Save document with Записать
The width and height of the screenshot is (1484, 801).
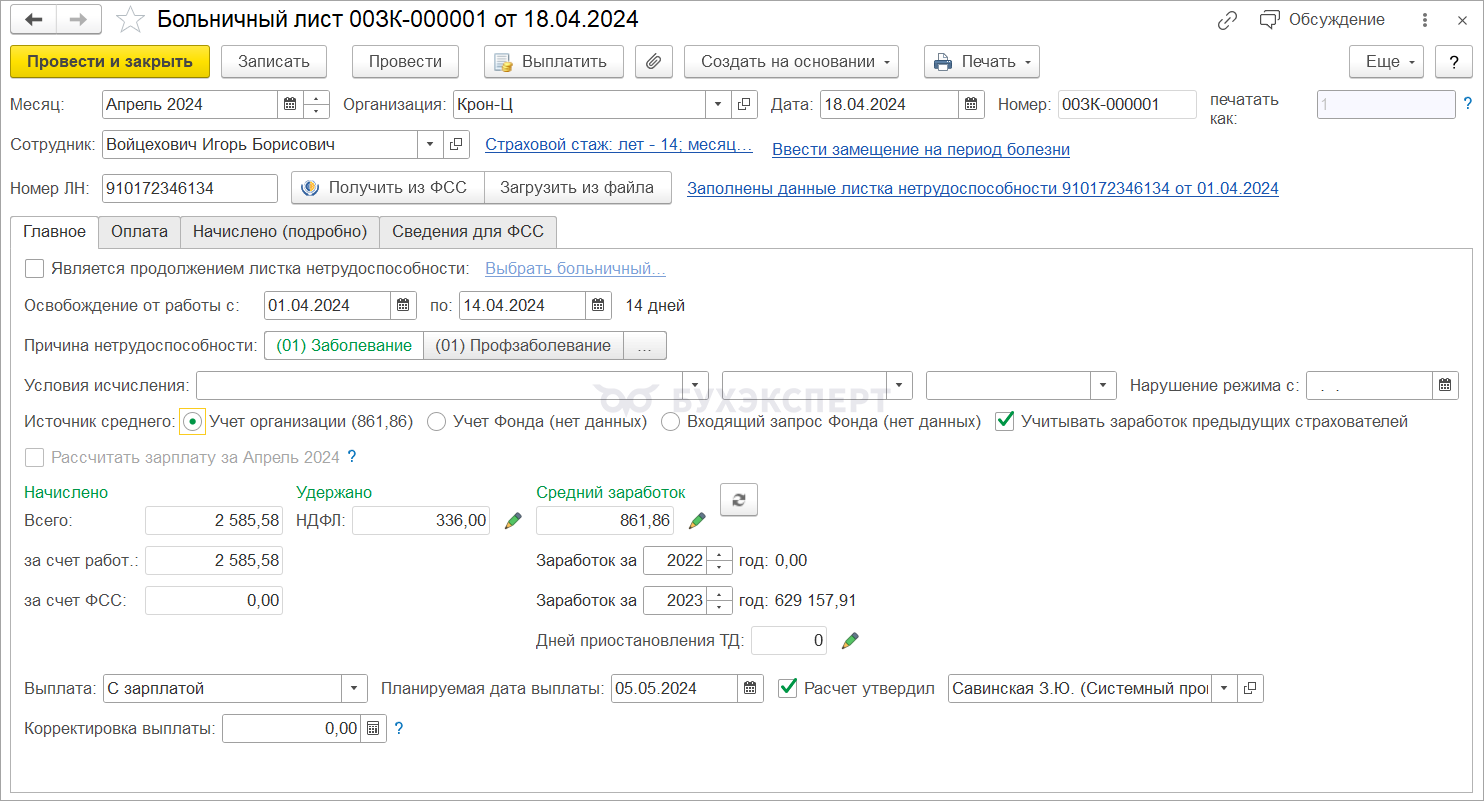pos(274,61)
